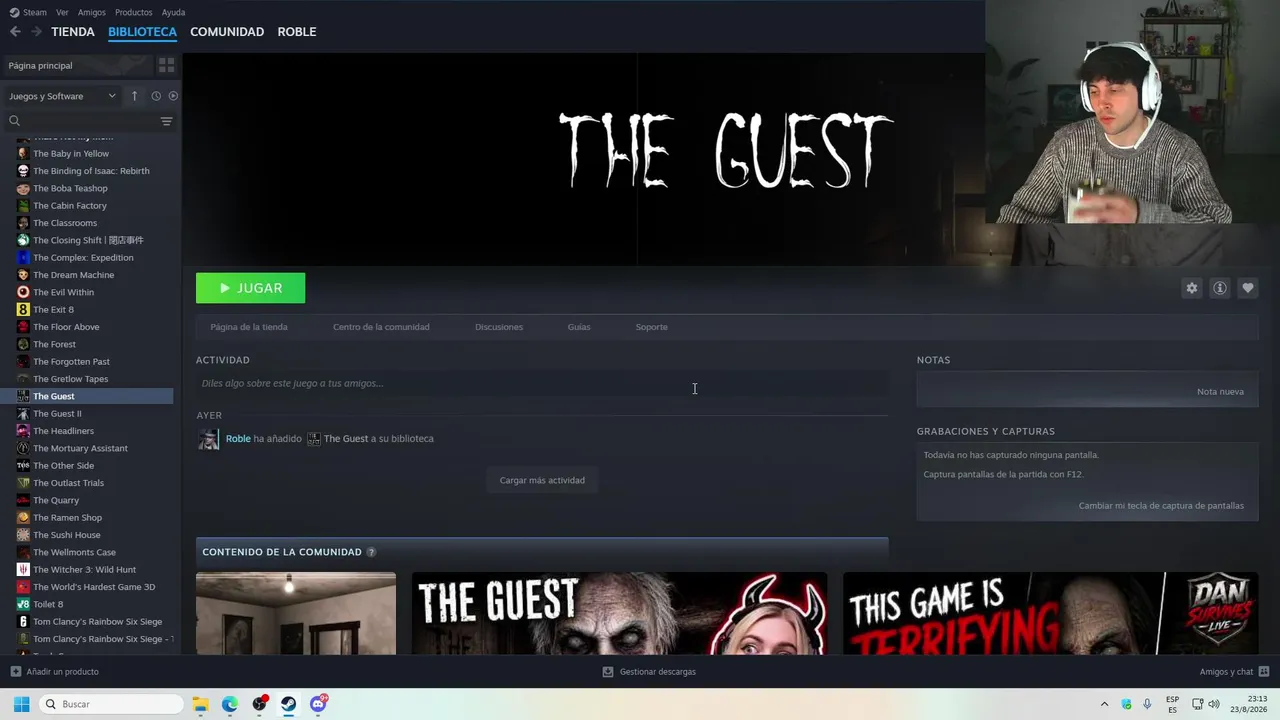Click the sort ascending arrow icon
Image resolution: width=1280 pixels, height=720 pixels.
pos(134,96)
